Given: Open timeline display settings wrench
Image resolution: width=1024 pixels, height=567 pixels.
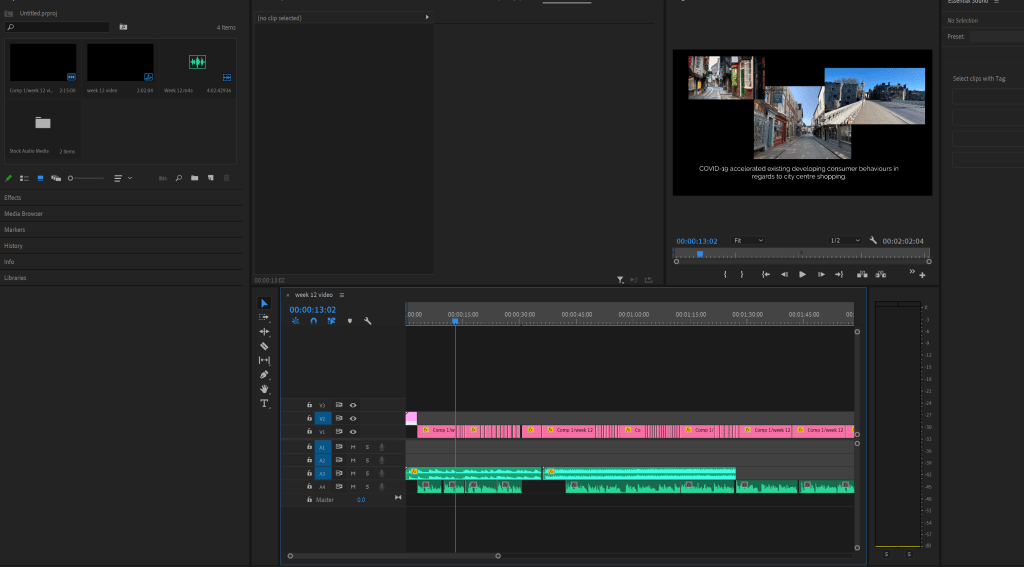Looking at the screenshot, I should pyautogui.click(x=368, y=321).
